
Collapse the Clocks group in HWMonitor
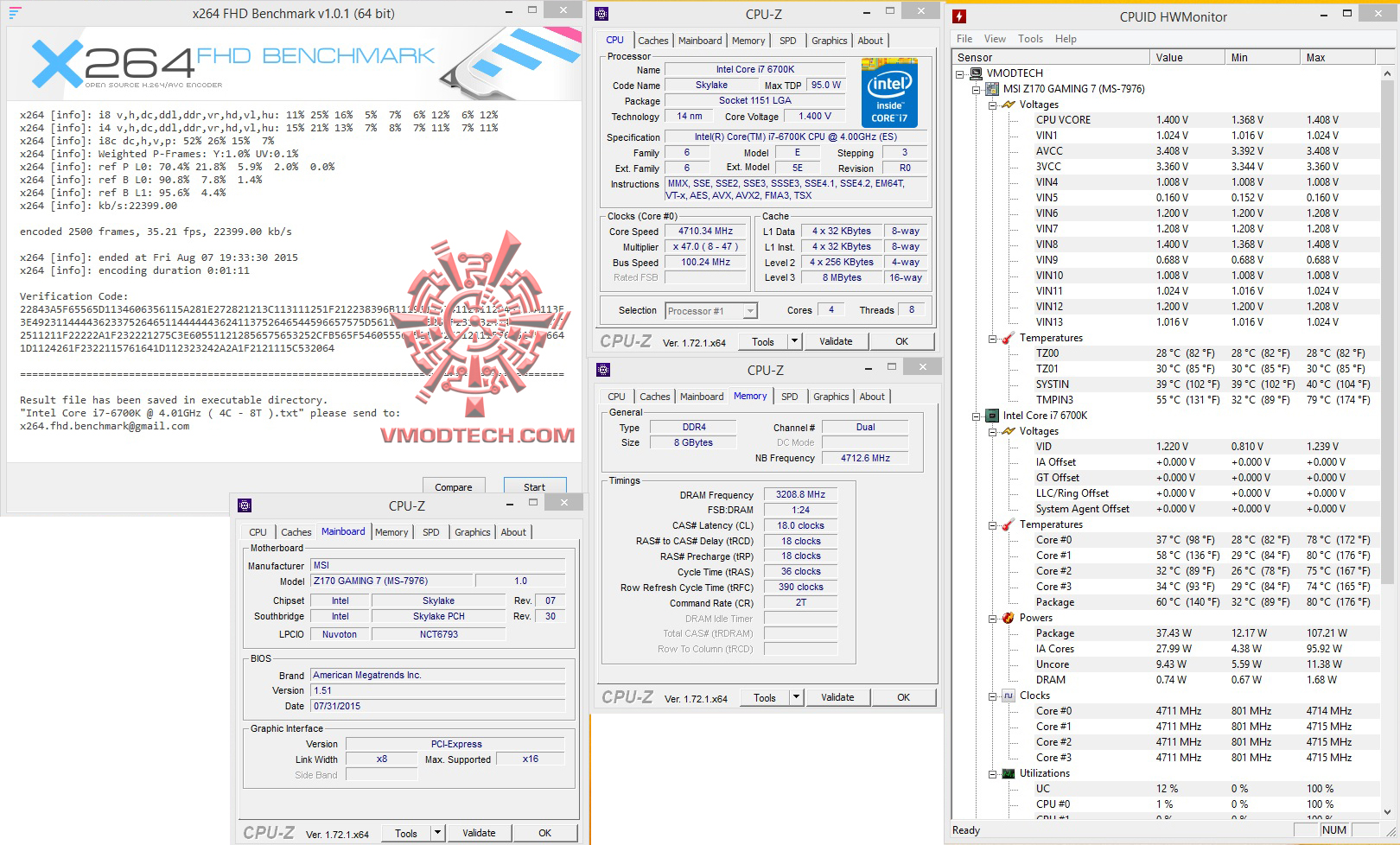click(x=992, y=696)
